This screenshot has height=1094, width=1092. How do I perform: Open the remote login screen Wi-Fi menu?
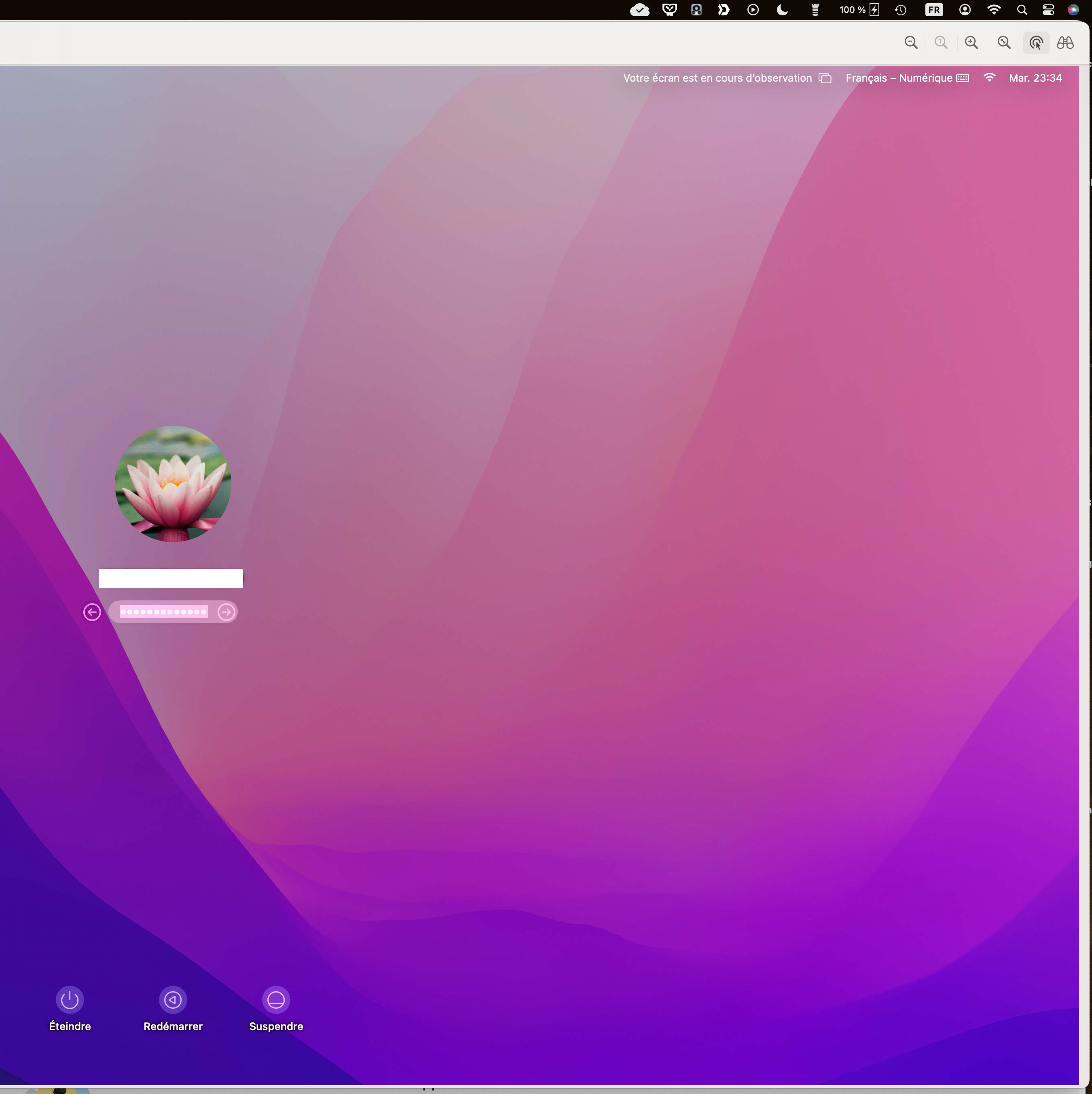click(990, 78)
